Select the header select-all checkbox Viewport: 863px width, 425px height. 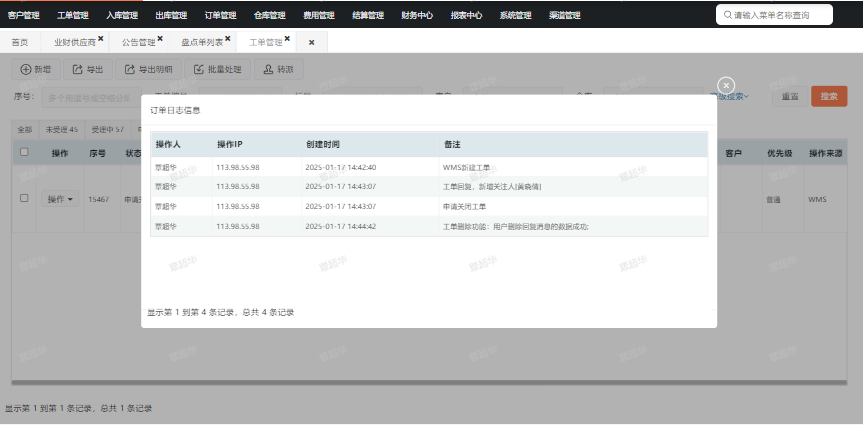coord(24,152)
